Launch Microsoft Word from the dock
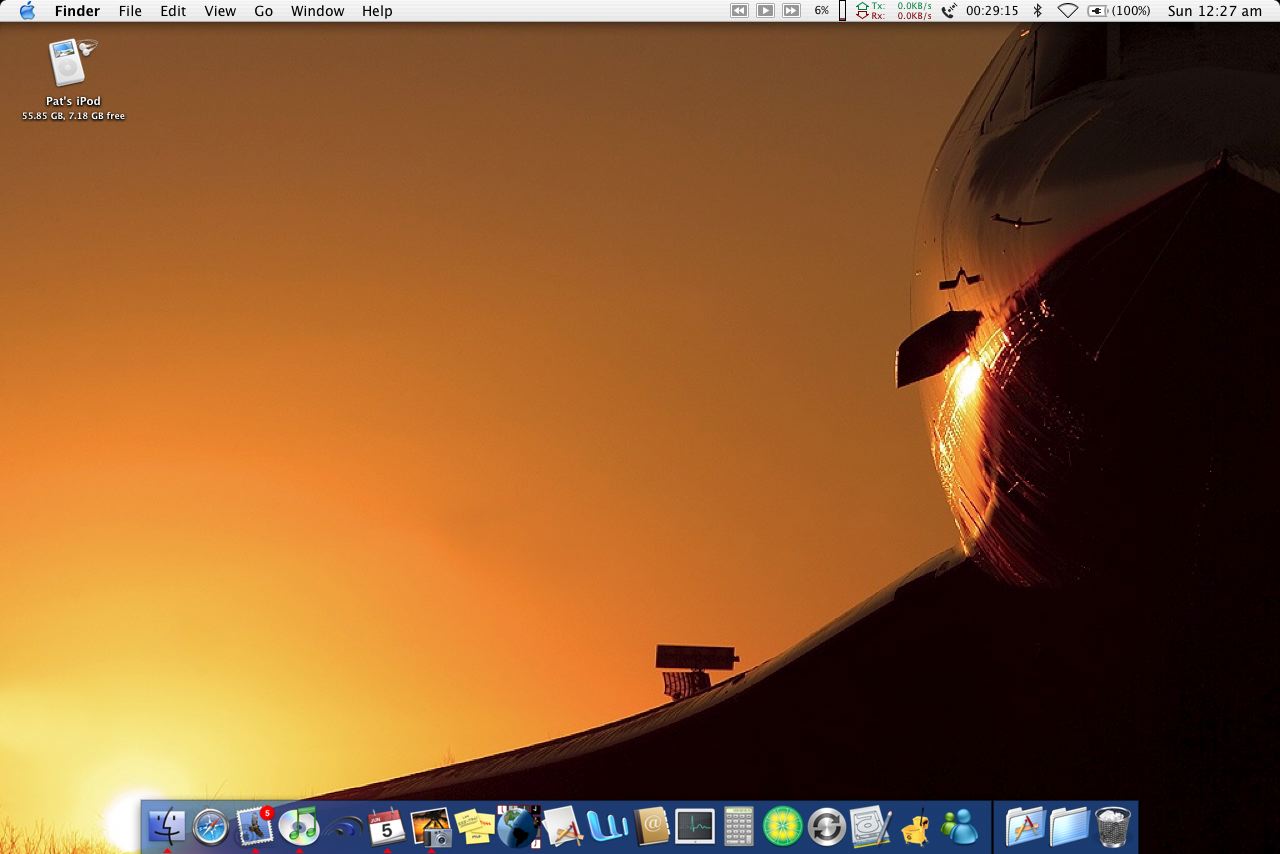1280x854 pixels. click(606, 827)
